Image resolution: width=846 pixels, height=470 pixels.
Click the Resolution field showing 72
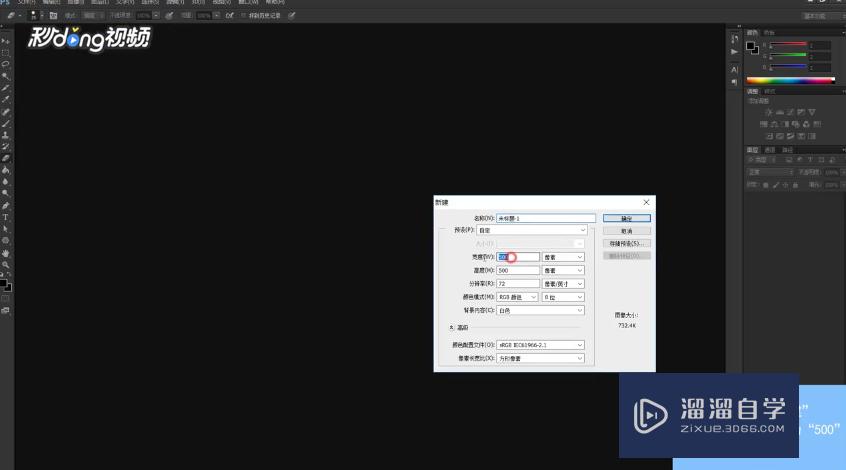pyautogui.click(x=518, y=284)
